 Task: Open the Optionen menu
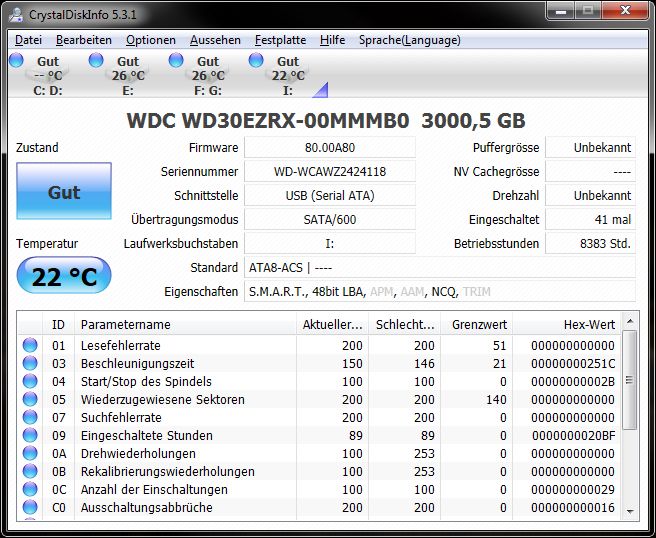[x=151, y=40]
